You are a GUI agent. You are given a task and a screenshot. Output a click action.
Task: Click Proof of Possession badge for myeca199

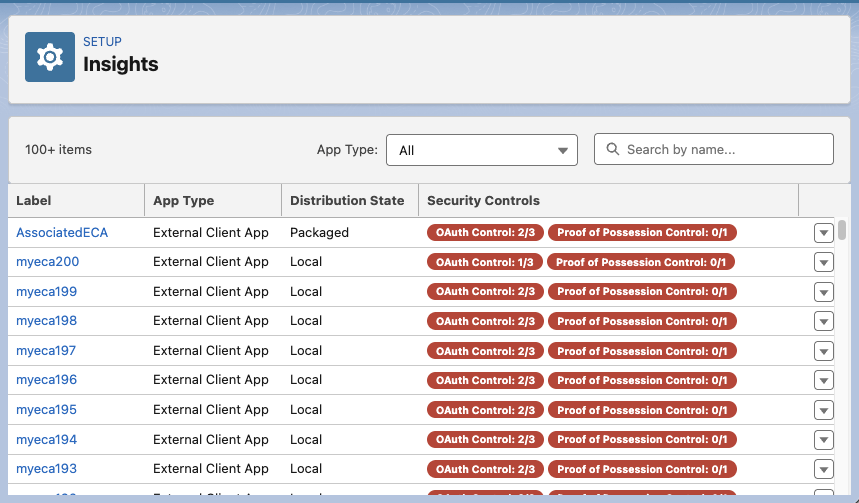[x=642, y=291]
